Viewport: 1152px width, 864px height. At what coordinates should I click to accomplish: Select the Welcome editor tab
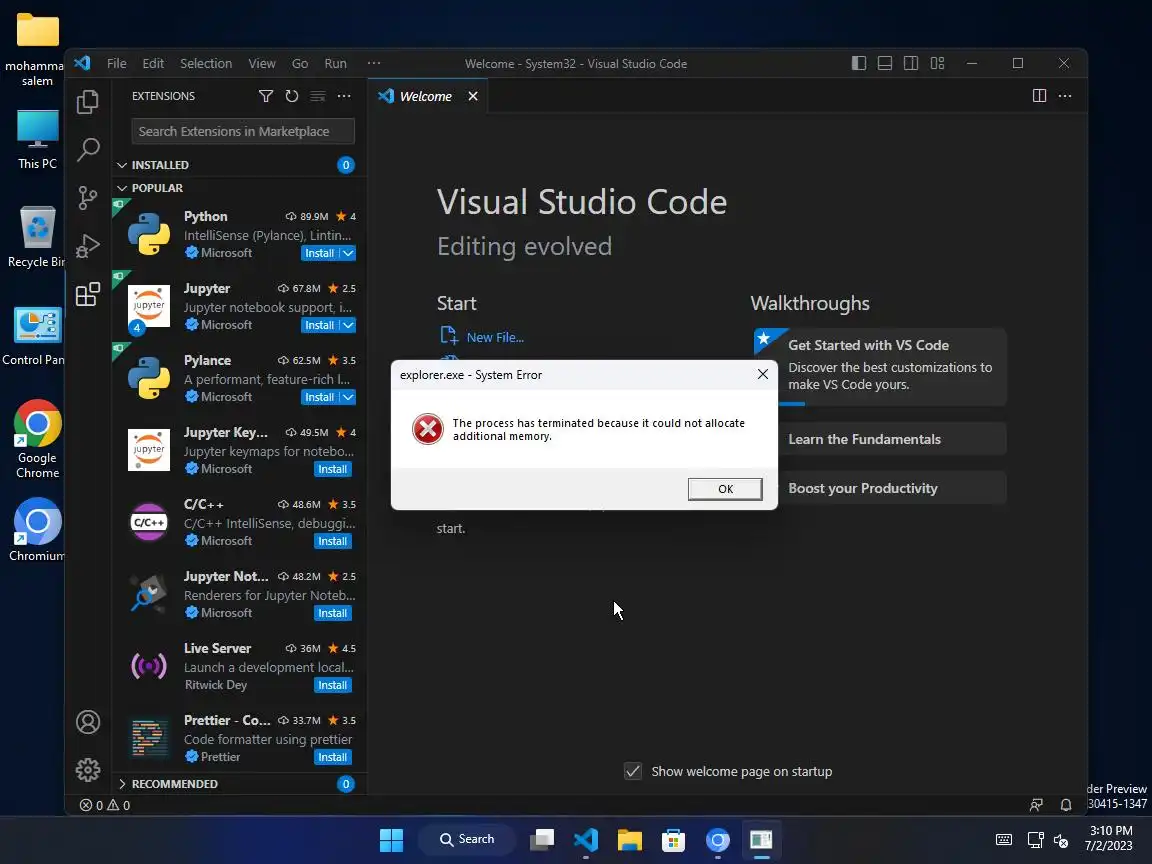(425, 96)
